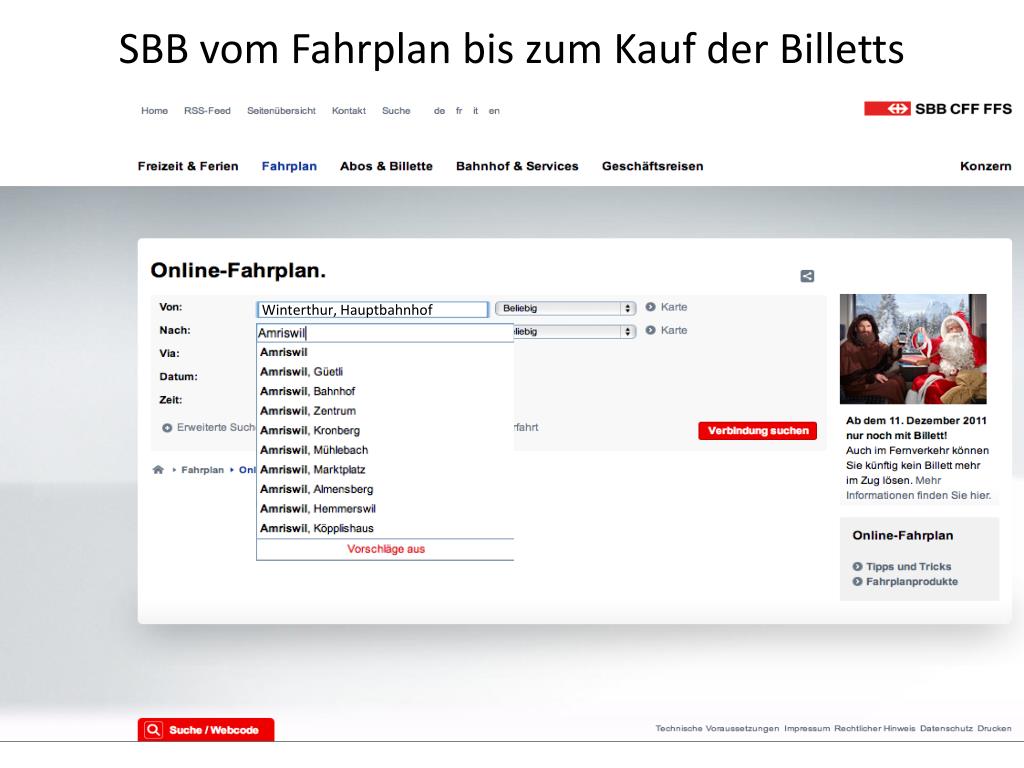Screen dimensions: 1024x768
Task: Click the arrow icon next to Von Karte
Action: pyautogui.click(x=650, y=307)
